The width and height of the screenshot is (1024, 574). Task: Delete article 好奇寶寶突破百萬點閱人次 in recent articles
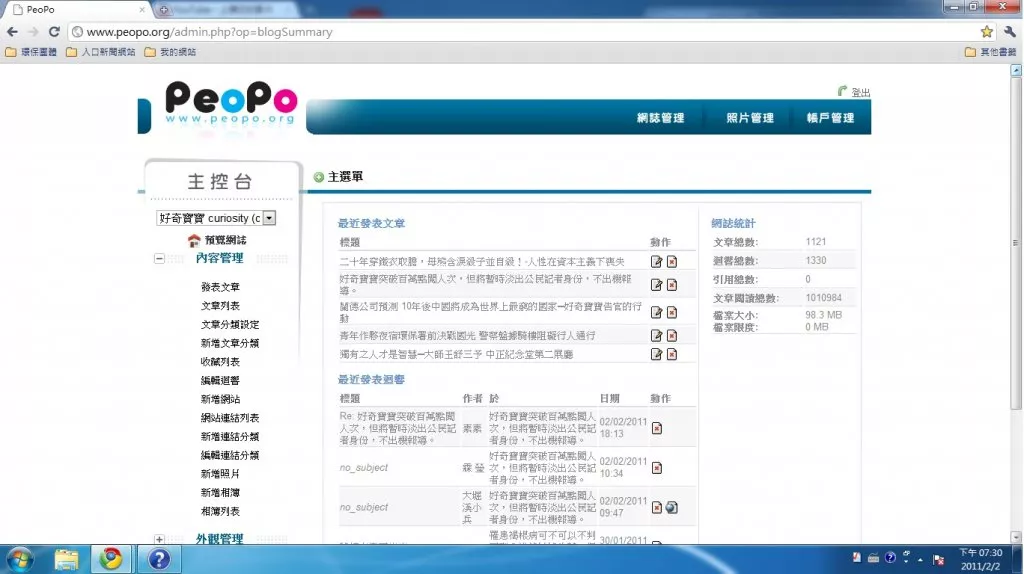671,285
